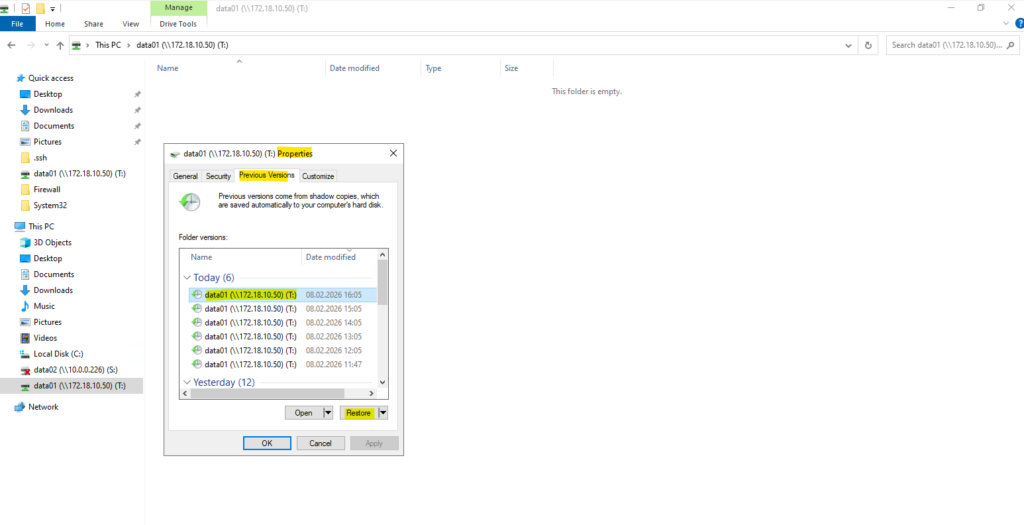1024x525 pixels.
Task: Click the quick access toolbar New folder icon
Action: (40, 8)
